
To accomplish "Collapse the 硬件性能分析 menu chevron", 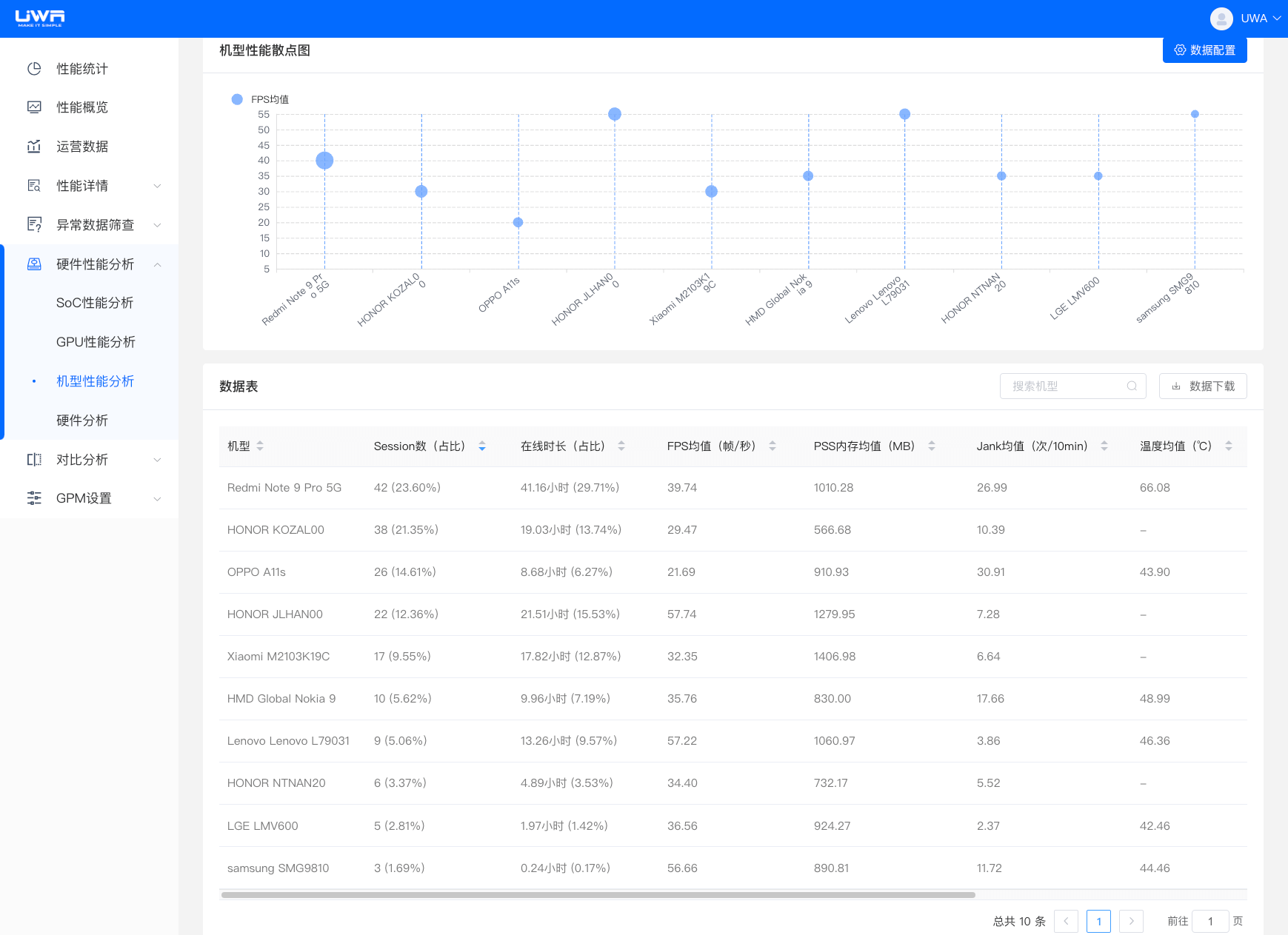I will (x=157, y=264).
